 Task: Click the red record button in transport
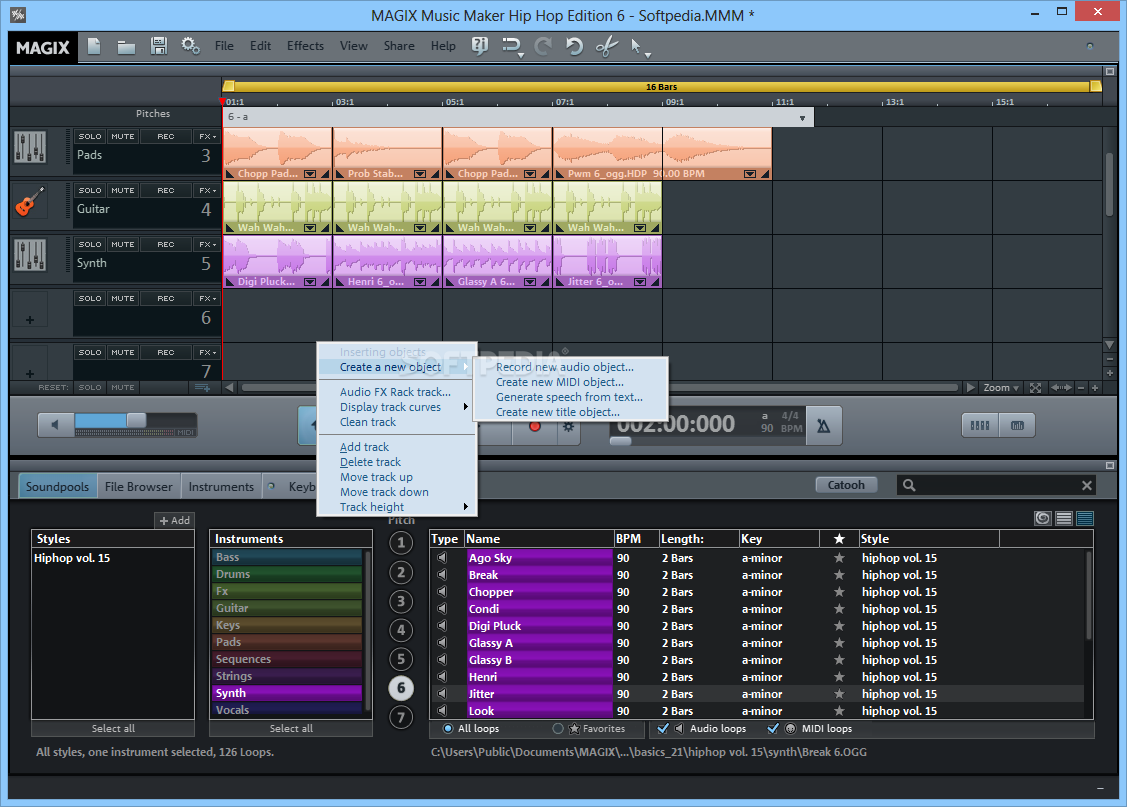click(x=534, y=426)
